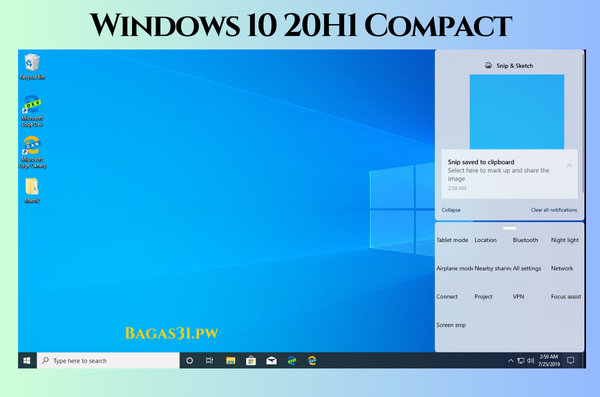Image resolution: width=600 pixels, height=397 pixels.
Task: Open File Explorer from the taskbar
Action: [230, 361]
